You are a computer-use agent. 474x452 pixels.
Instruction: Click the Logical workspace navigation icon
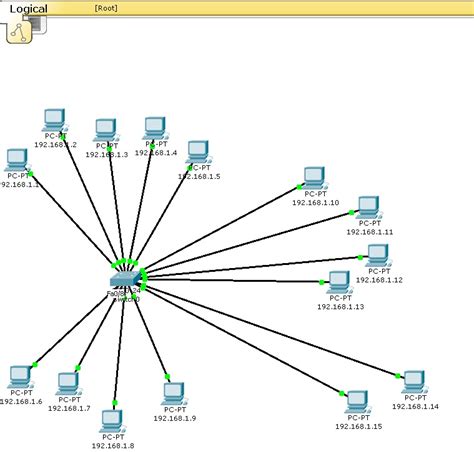click(19, 32)
